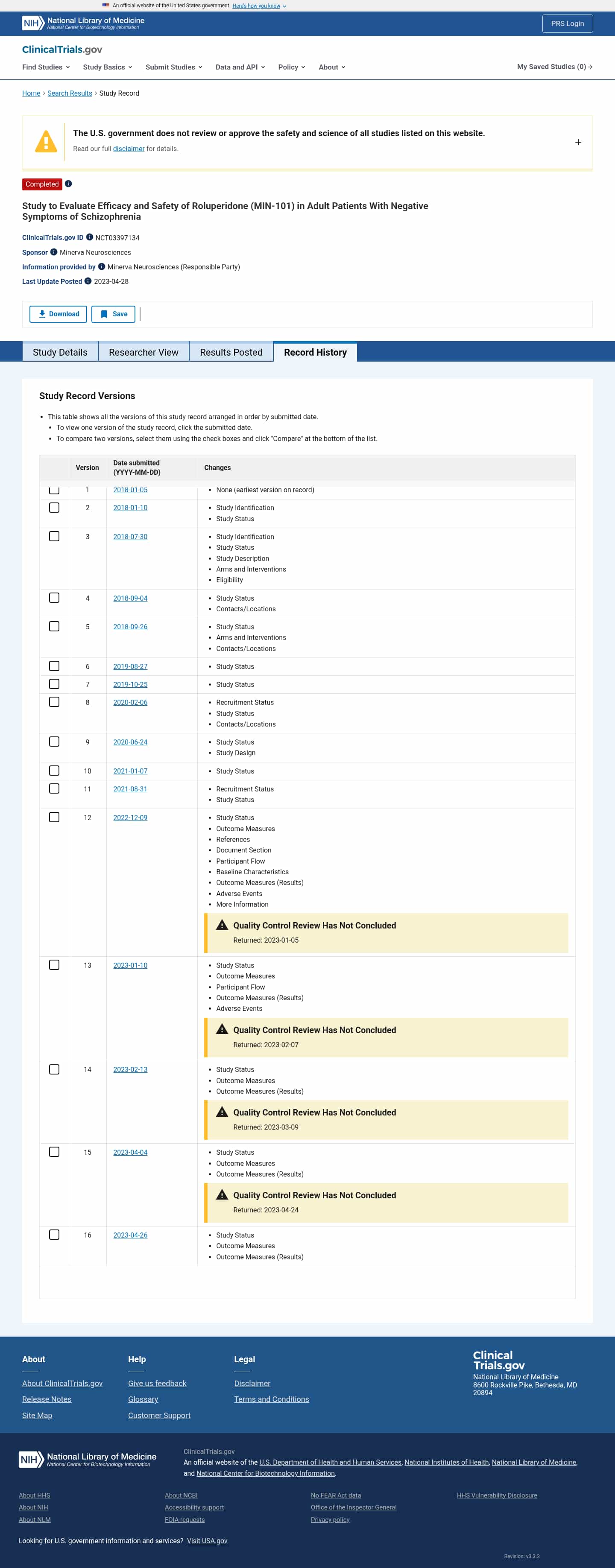Check the box for version 3
This screenshot has height=1568, width=615.
[54, 536]
